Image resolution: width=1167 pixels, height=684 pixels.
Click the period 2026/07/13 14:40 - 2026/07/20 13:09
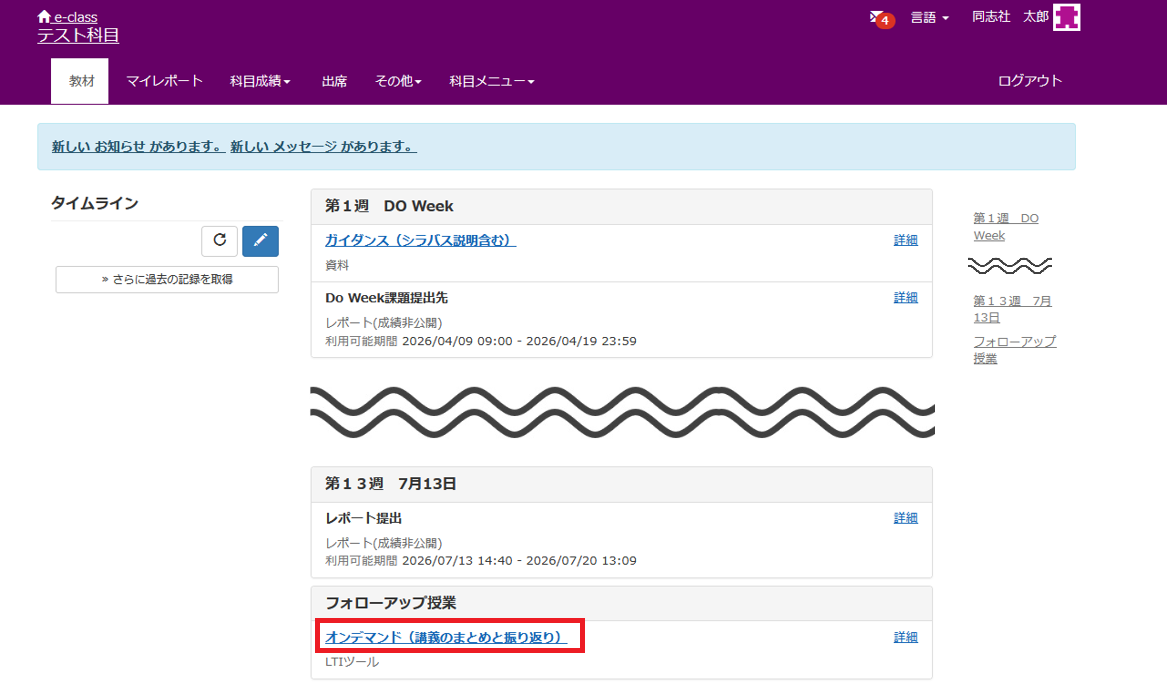(x=519, y=560)
